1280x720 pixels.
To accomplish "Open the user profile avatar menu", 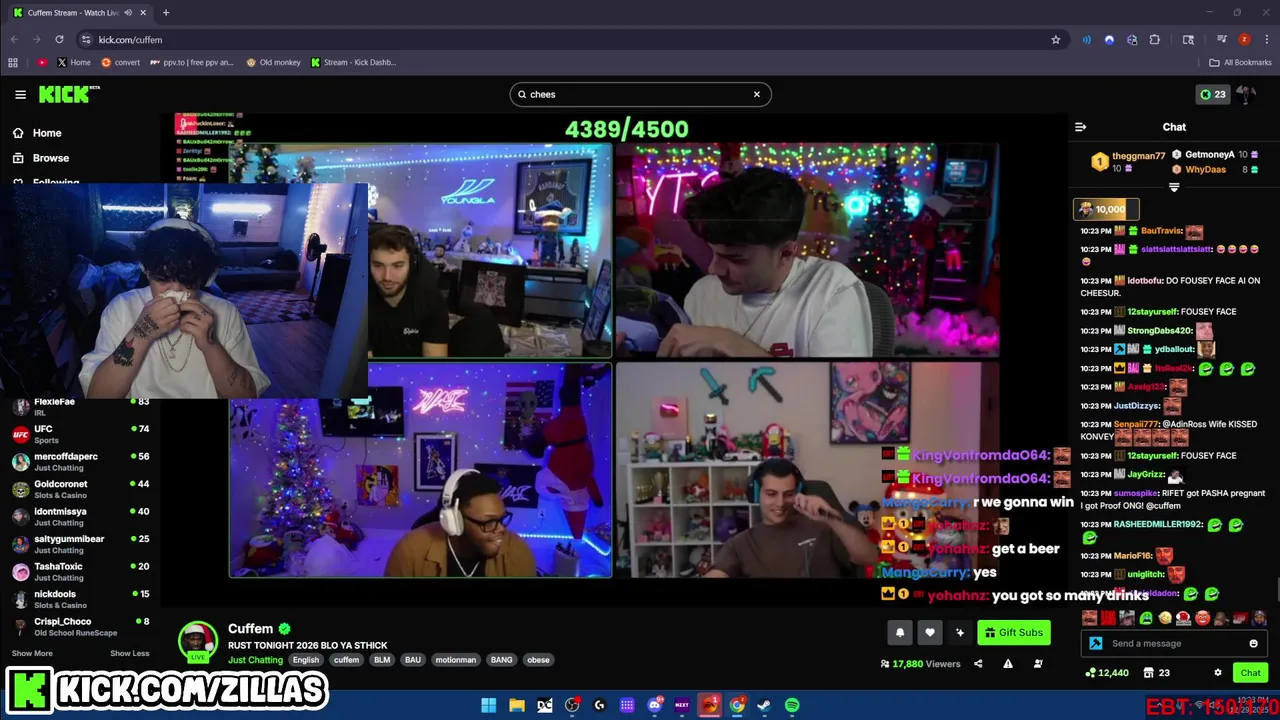I will click(1246, 94).
